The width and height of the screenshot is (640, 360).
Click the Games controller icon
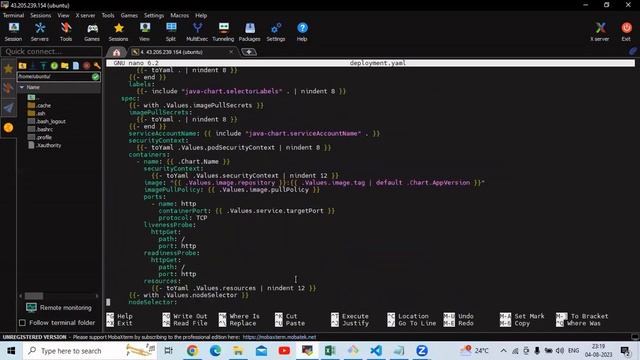click(x=92, y=32)
